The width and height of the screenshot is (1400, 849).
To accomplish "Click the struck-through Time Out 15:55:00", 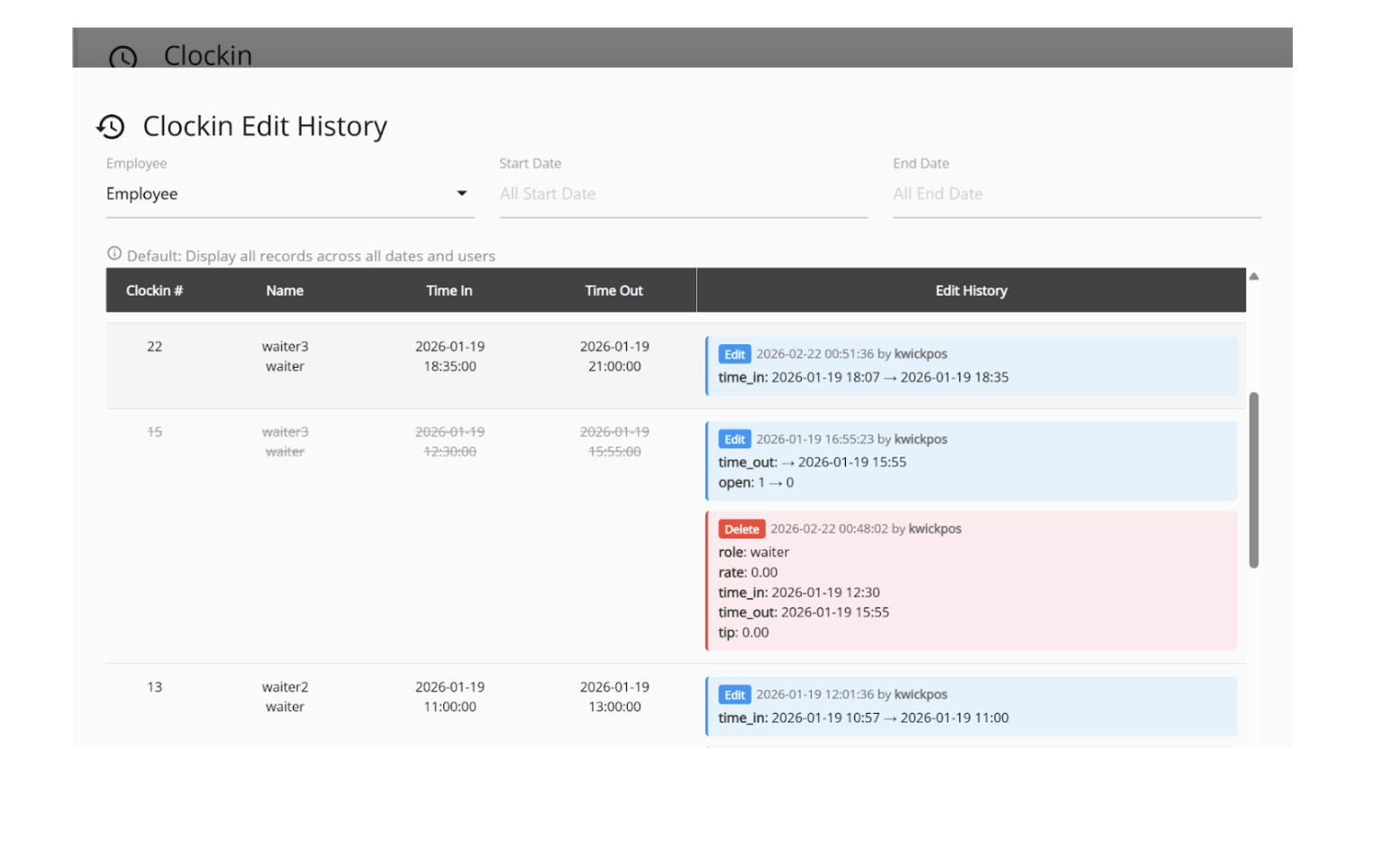I will click(x=614, y=452).
